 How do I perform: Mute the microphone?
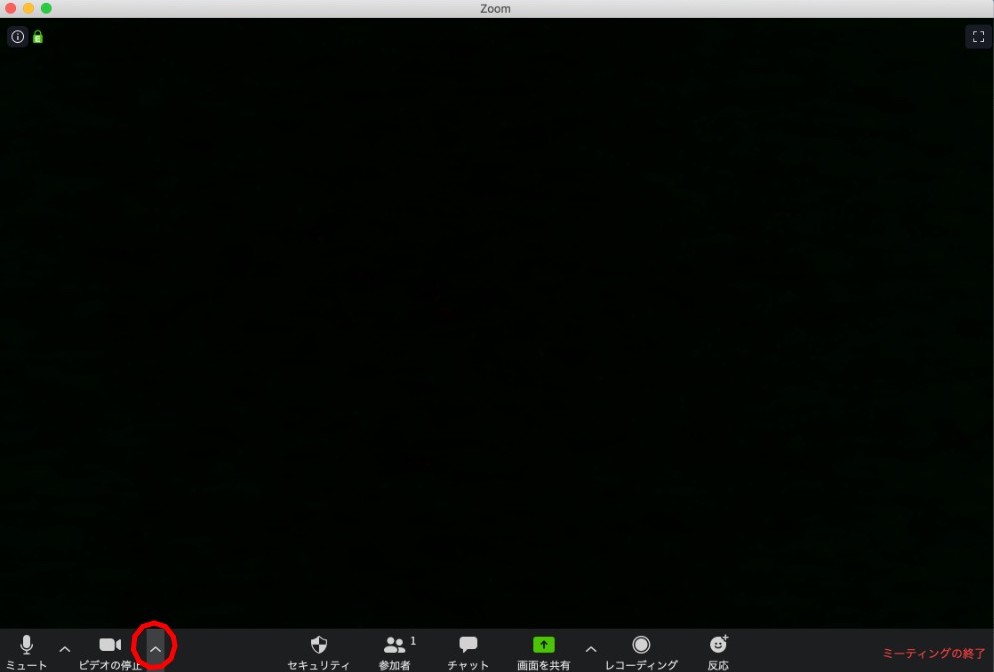click(27, 646)
